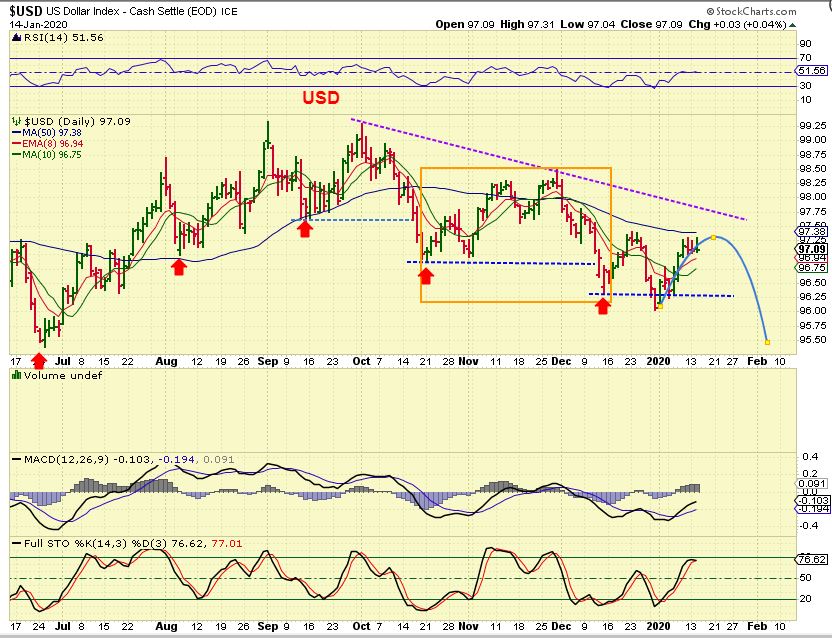The width and height of the screenshot is (832, 638).
Task: Click the candlestick icon beside $USD (Daily)
Action: [x=16, y=122]
